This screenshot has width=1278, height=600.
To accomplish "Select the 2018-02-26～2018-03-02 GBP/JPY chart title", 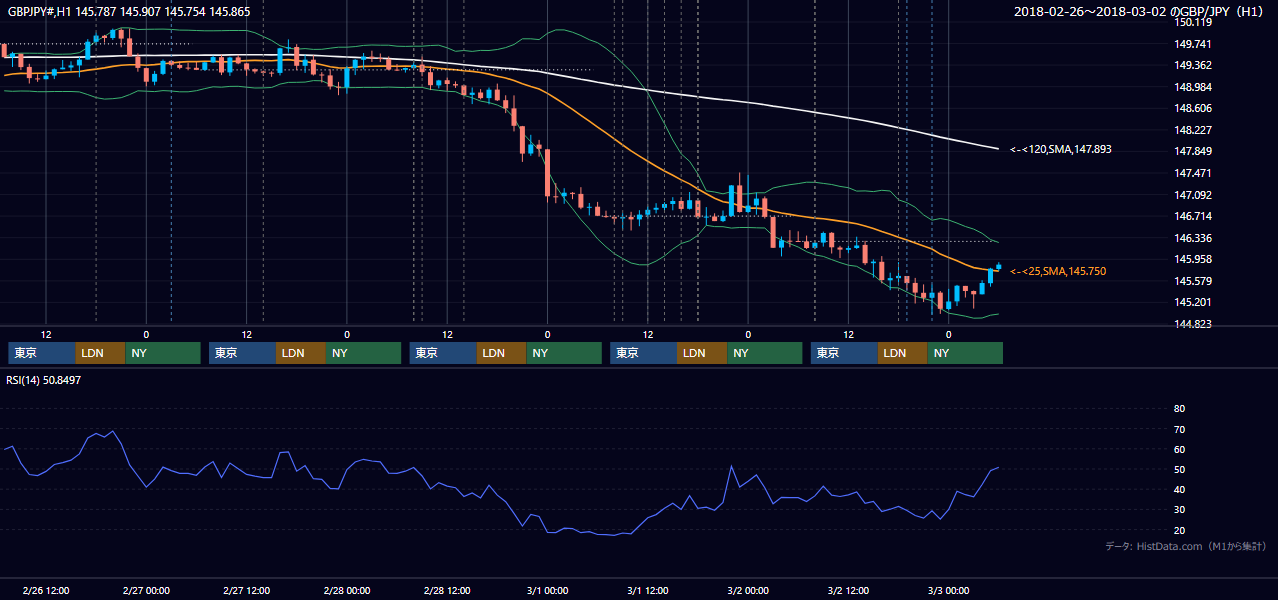I will pos(1138,11).
